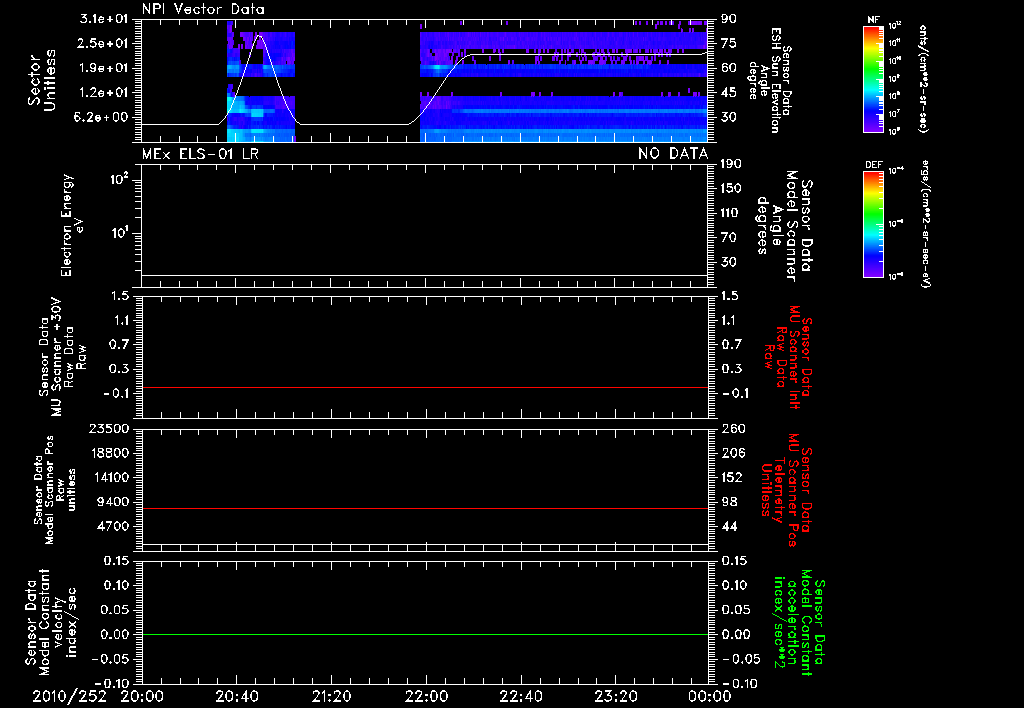Click the 'DEF' color bar label
The height and width of the screenshot is (708, 1024).
click(874, 165)
